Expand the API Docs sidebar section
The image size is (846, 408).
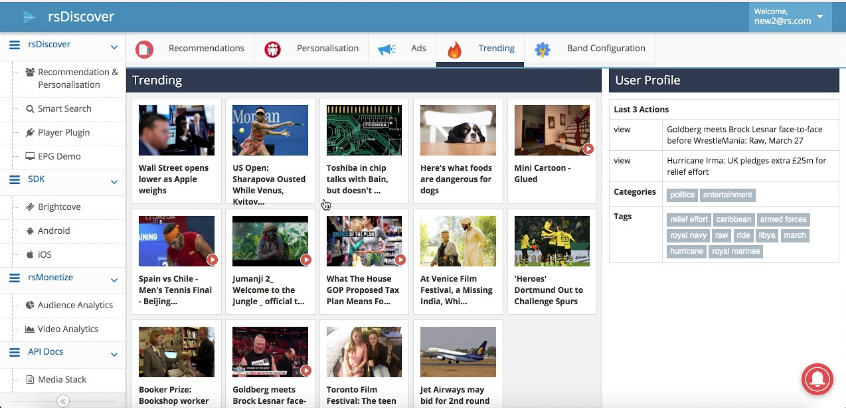click(114, 353)
